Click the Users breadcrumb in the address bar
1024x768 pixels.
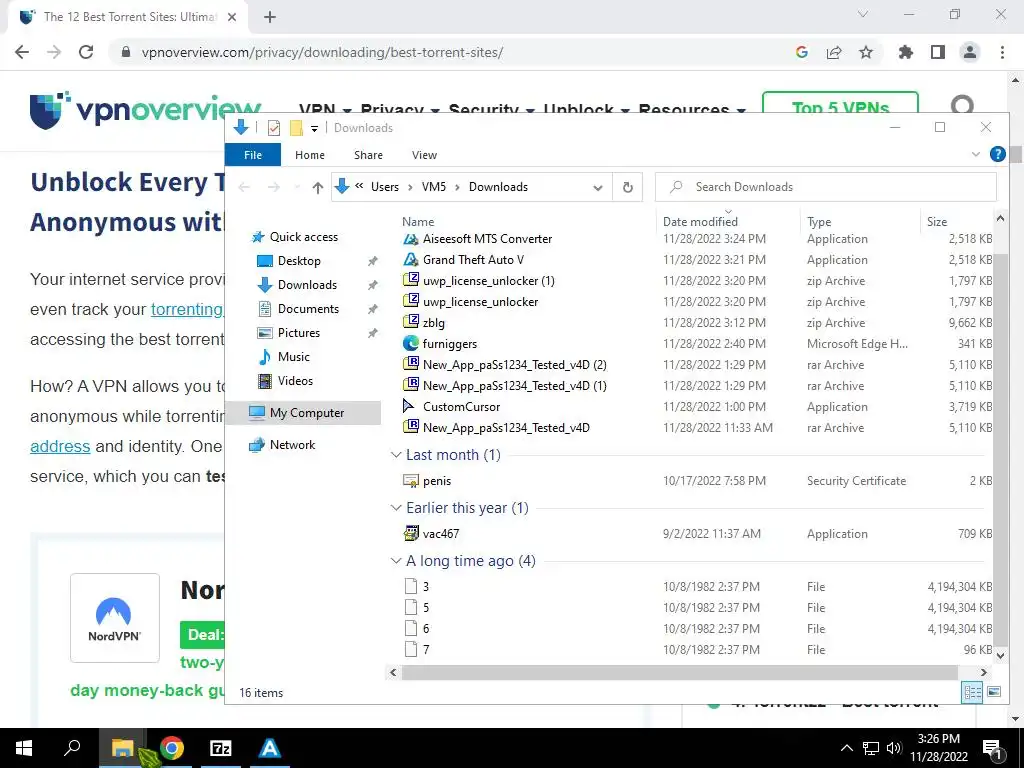385,187
